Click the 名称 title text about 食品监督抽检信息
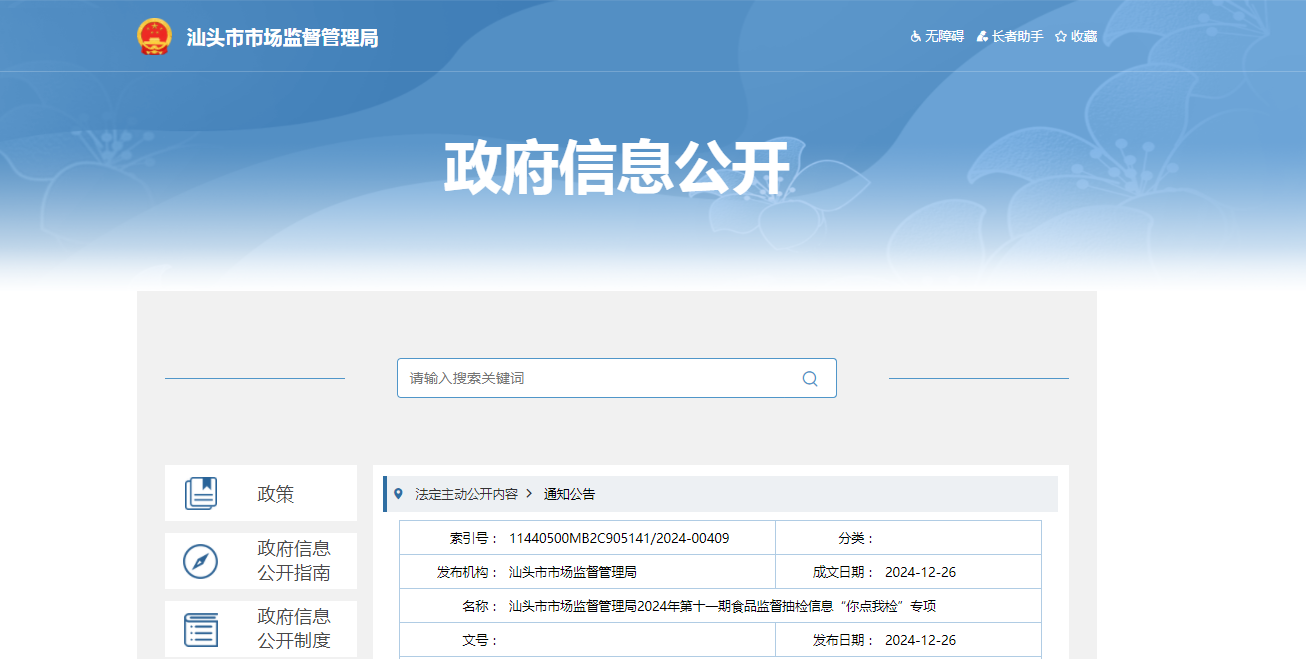 [722, 606]
